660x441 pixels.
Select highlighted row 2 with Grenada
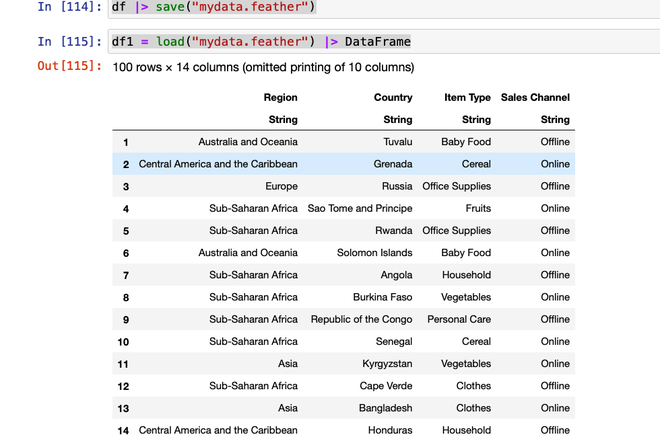343,164
